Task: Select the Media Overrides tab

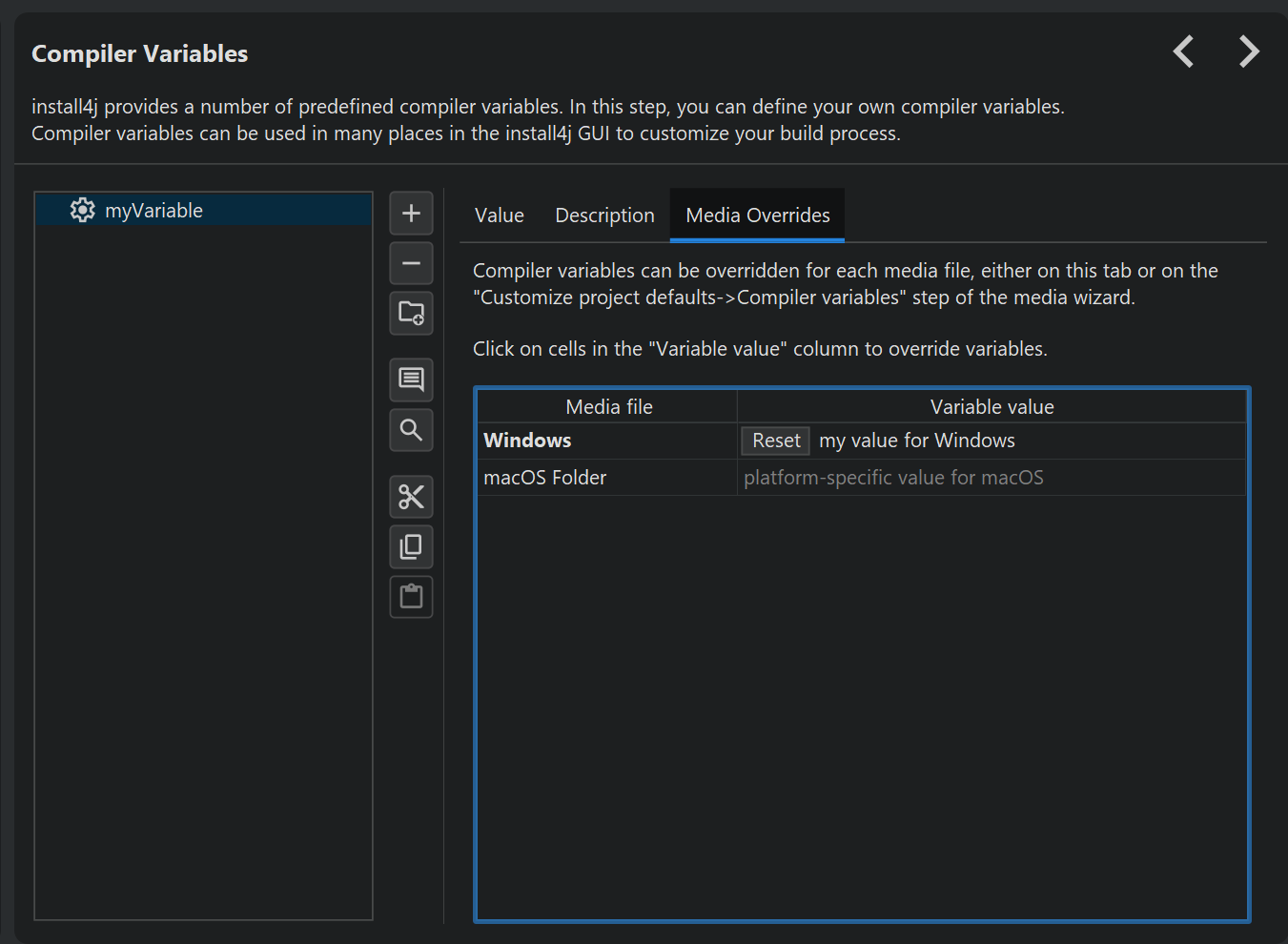Action: click(757, 215)
